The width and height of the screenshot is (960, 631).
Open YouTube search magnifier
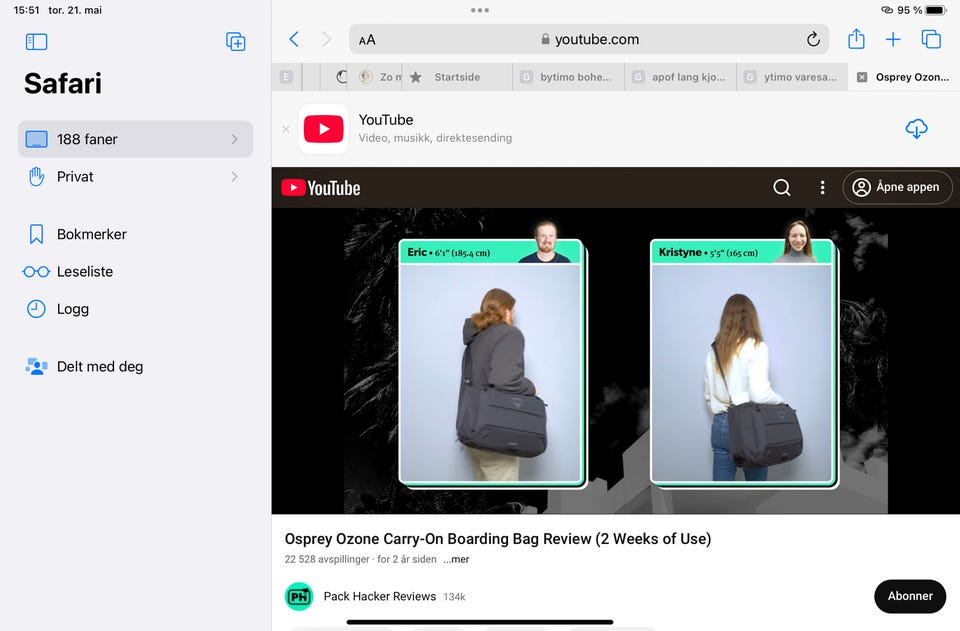(782, 187)
